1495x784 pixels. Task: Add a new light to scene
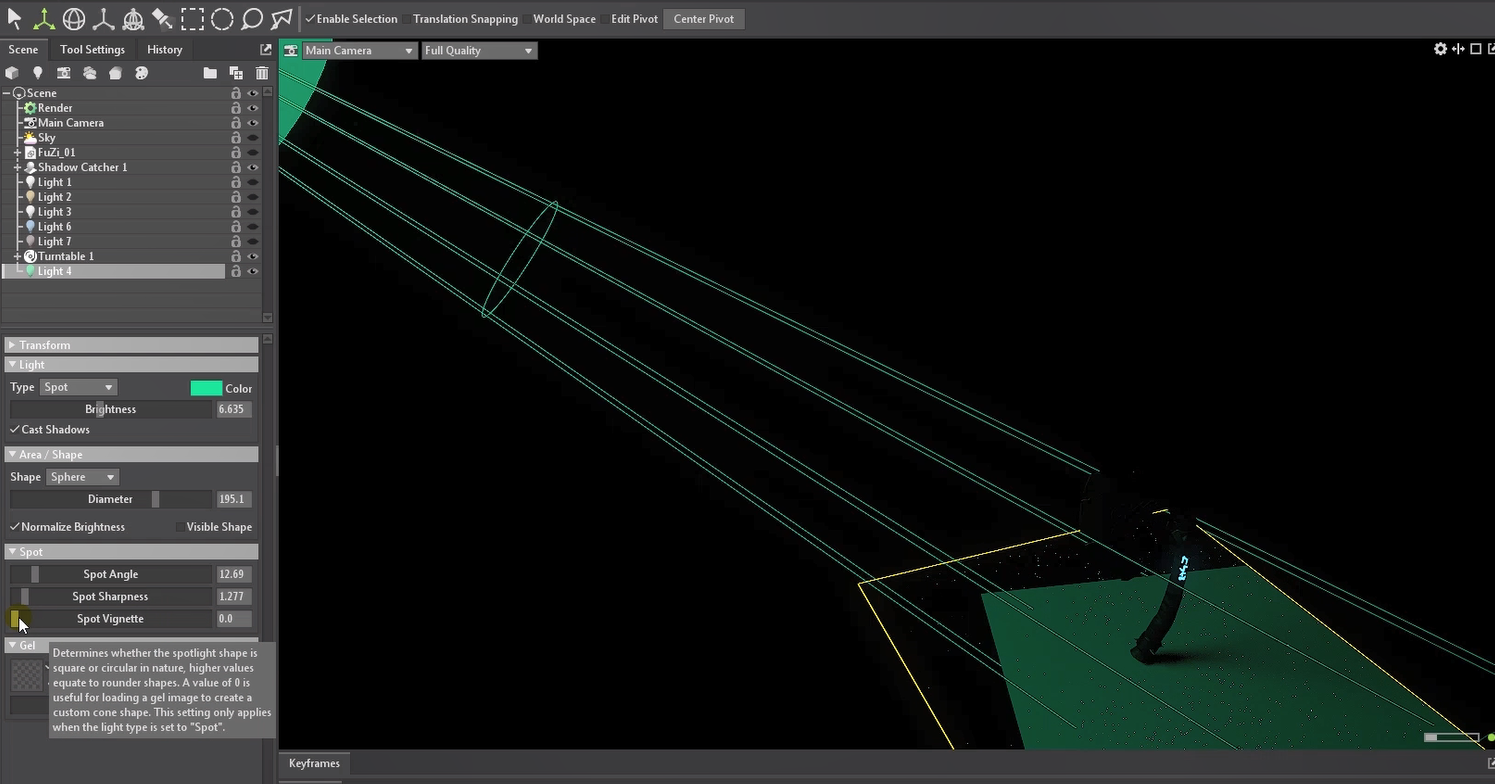37,73
